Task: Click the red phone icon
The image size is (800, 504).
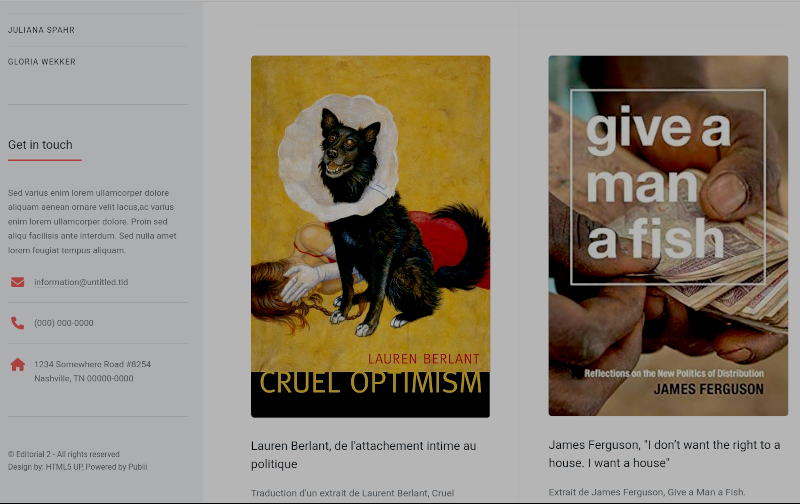Action: coord(17,323)
